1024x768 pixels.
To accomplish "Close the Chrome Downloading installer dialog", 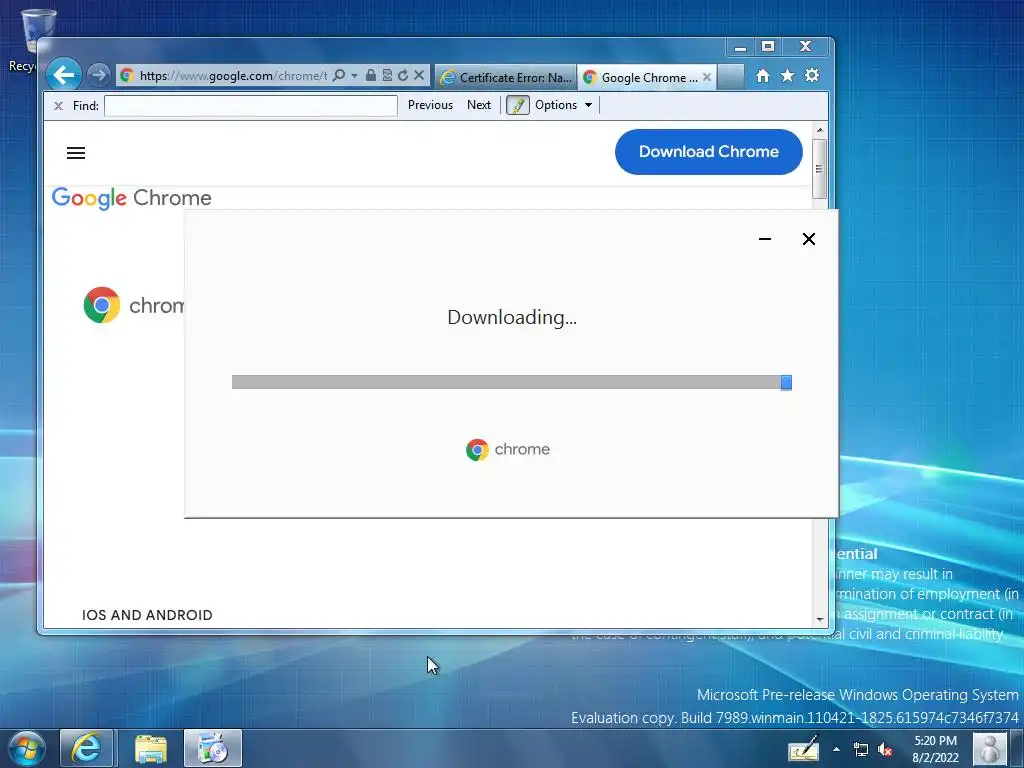I will (x=808, y=239).
